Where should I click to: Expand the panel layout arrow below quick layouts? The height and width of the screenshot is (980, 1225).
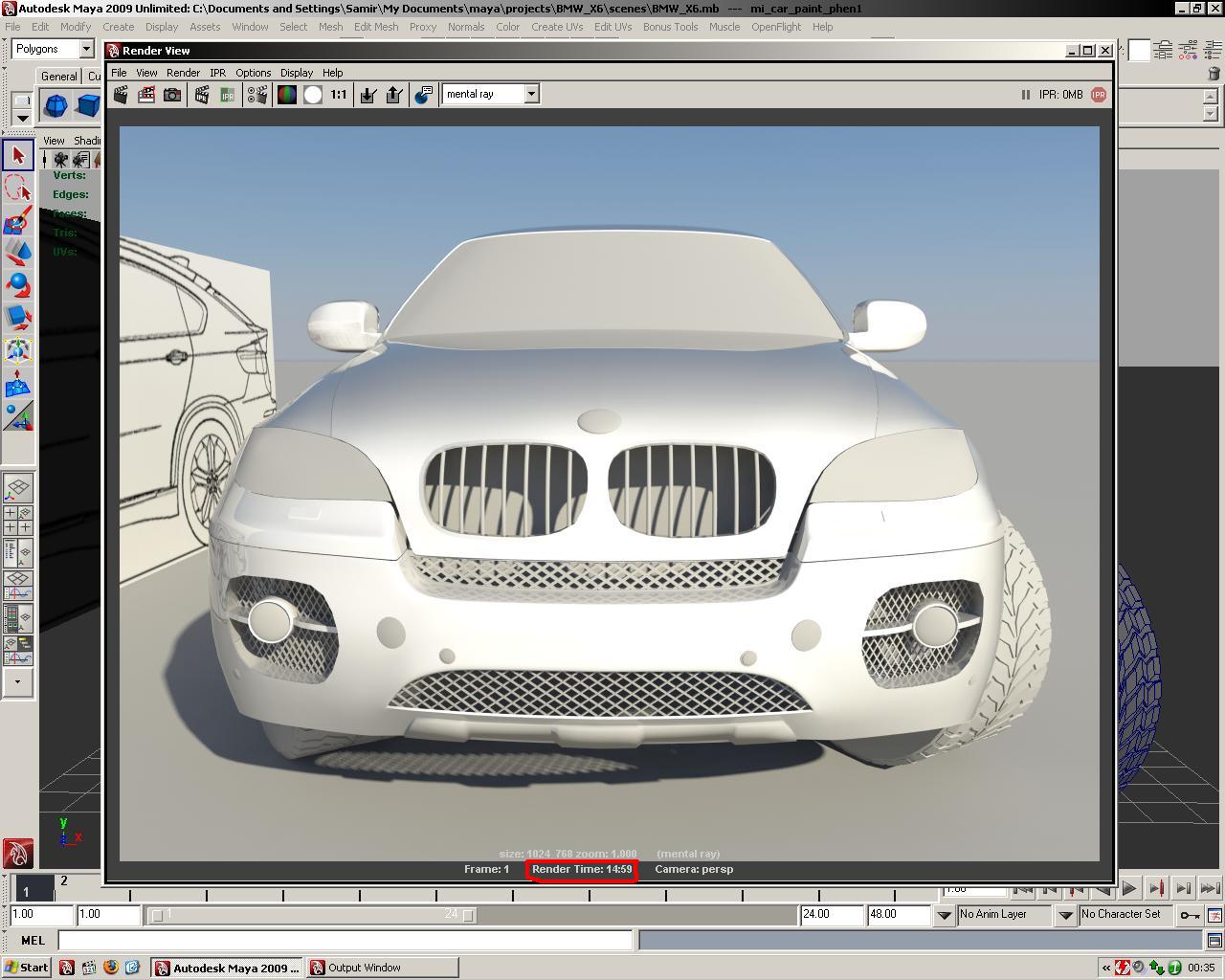coord(18,682)
